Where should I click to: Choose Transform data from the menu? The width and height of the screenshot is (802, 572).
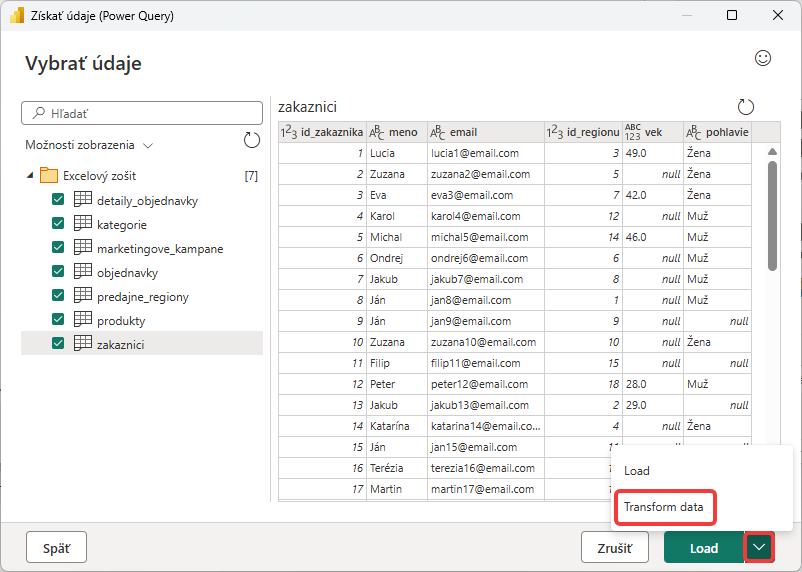(663, 507)
